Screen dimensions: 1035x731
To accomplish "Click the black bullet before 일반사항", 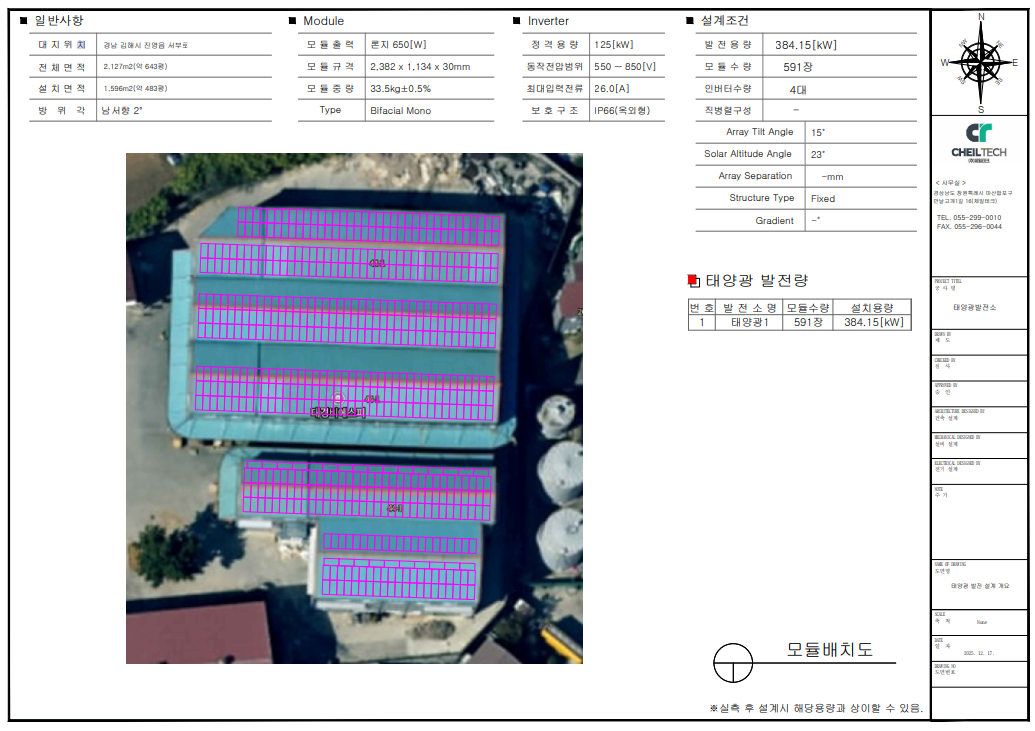I will tap(24, 21).
